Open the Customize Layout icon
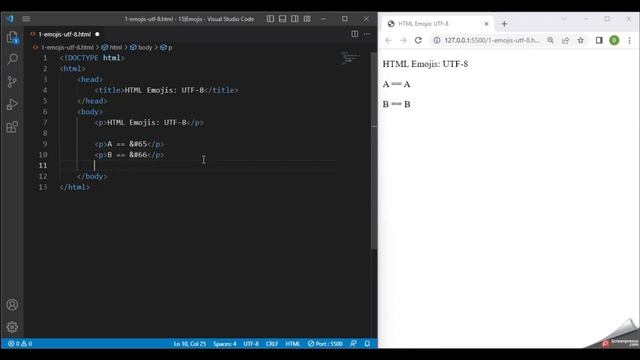640x360 pixels. 307,19
